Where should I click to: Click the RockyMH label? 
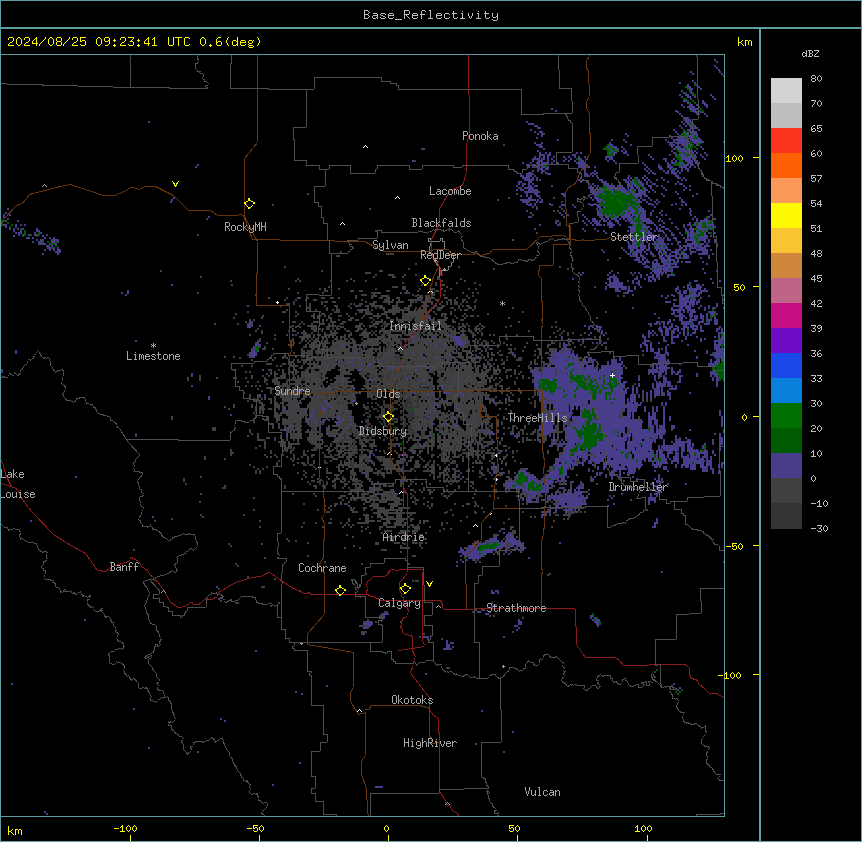click(x=245, y=227)
